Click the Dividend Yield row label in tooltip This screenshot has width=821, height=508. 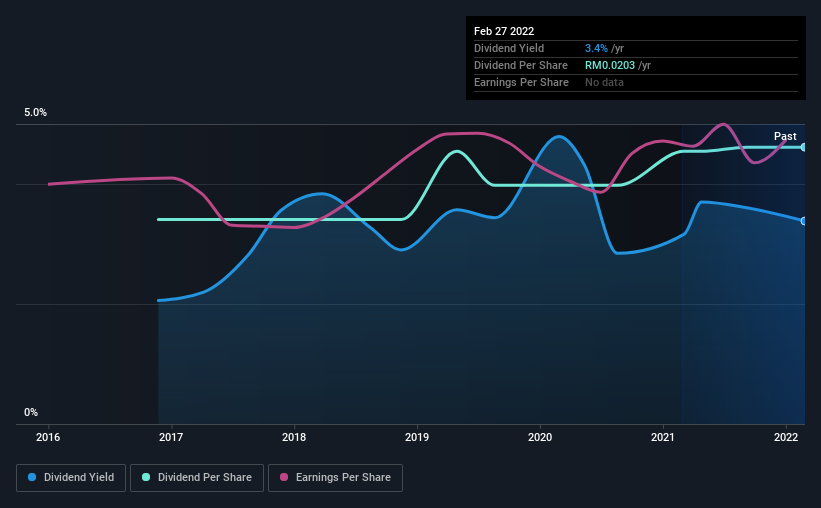pyautogui.click(x=509, y=48)
